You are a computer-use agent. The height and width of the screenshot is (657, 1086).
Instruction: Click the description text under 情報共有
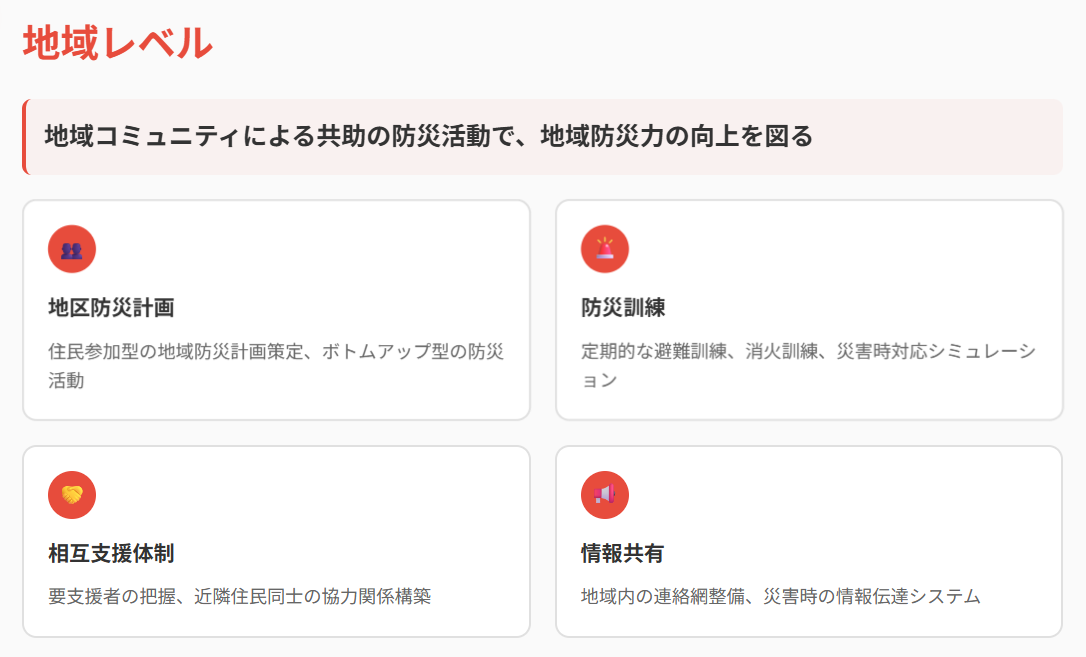(779, 593)
